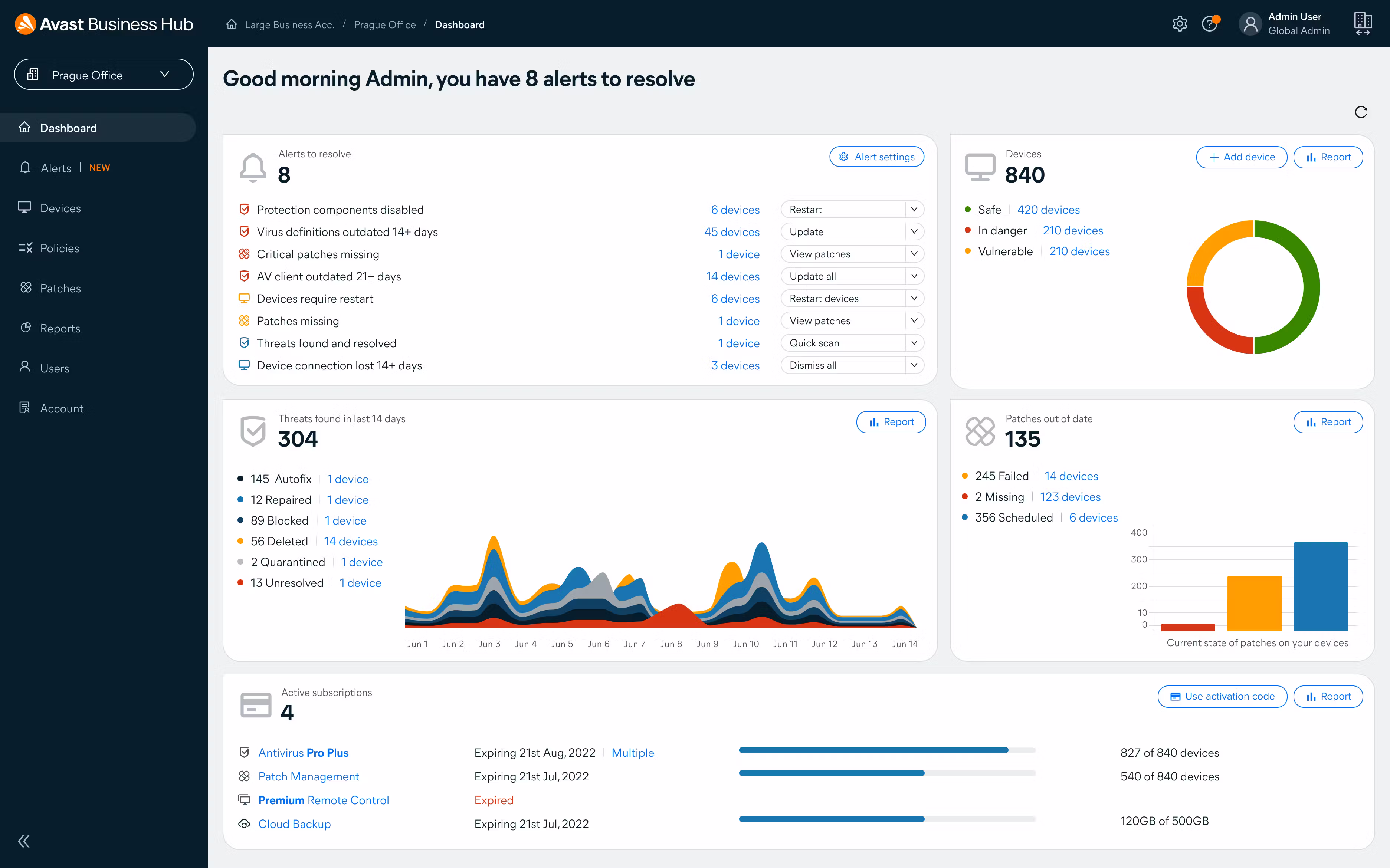Screen dimensions: 1390x868
Task: Open the settings gear in the top bar
Action: pyautogui.click(x=1180, y=23)
